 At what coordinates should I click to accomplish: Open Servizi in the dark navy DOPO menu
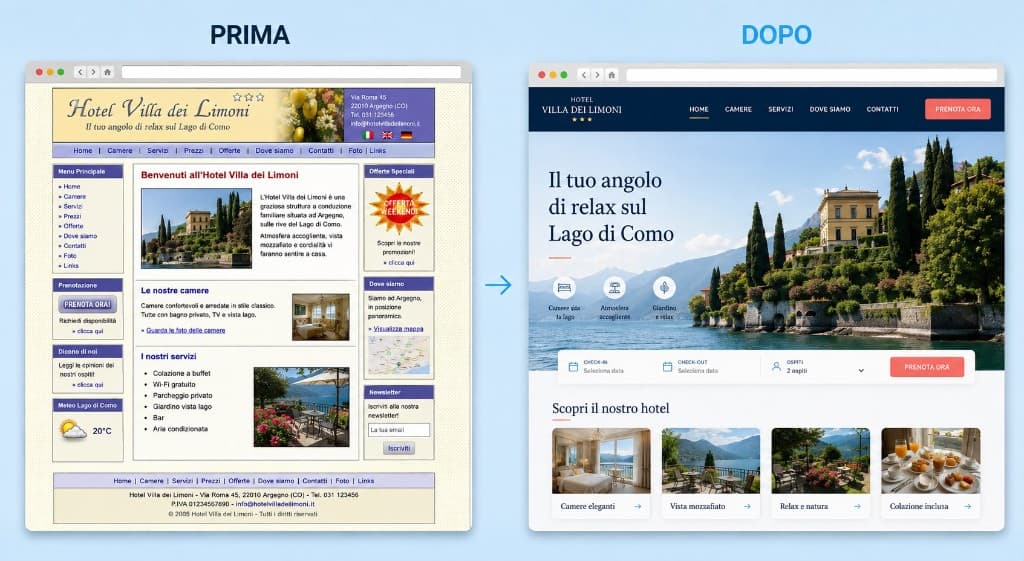click(x=780, y=109)
